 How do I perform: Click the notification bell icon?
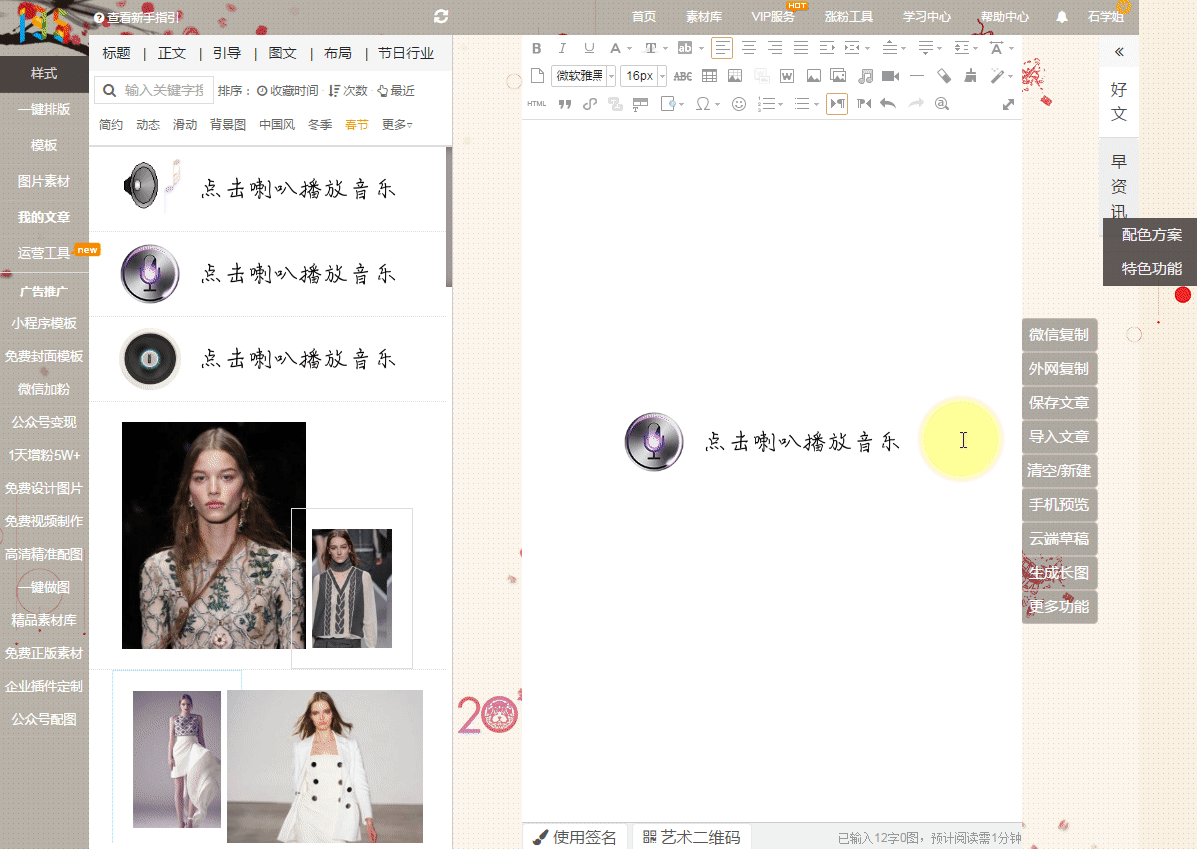click(x=1062, y=17)
